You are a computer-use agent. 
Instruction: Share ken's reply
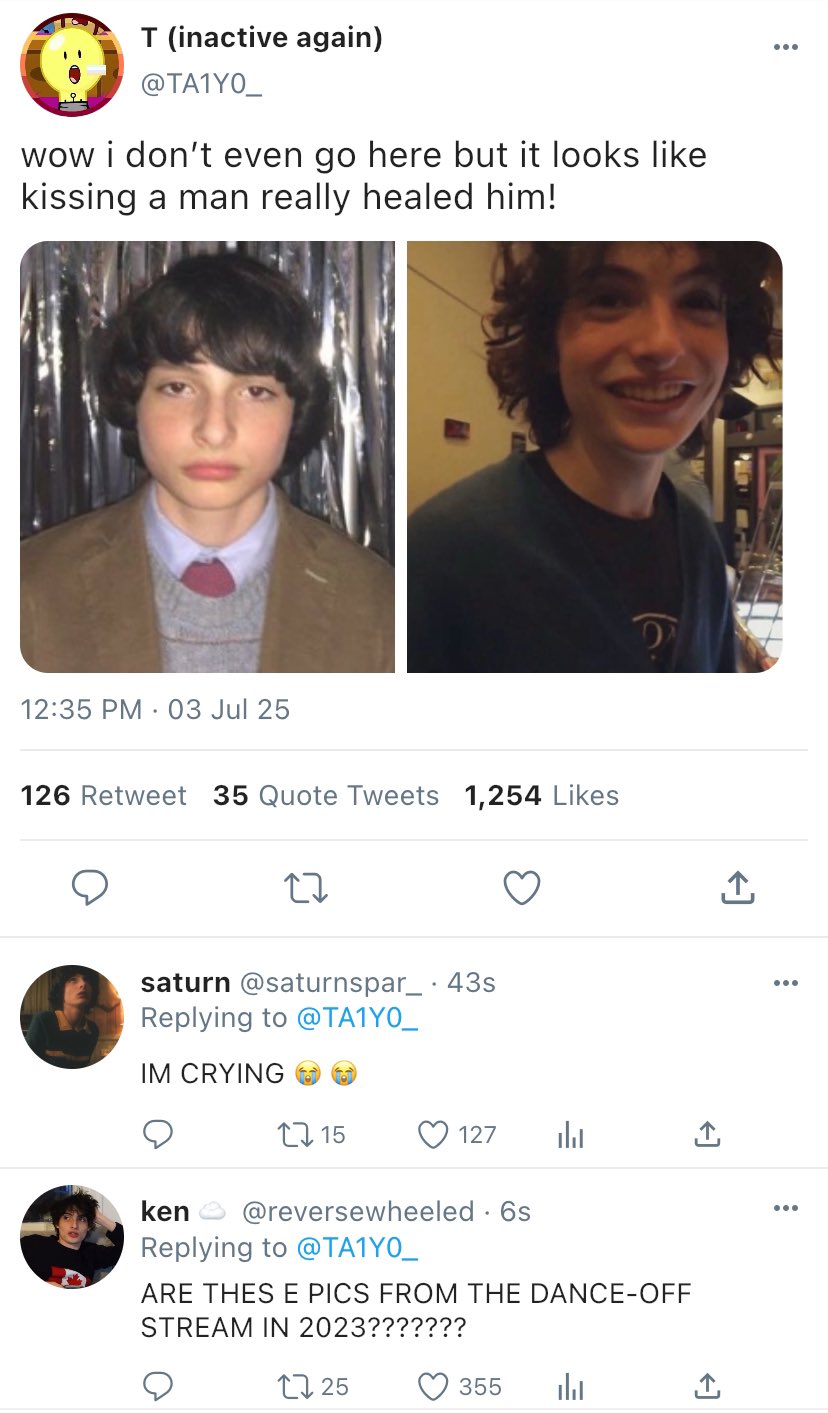[x=706, y=1386]
